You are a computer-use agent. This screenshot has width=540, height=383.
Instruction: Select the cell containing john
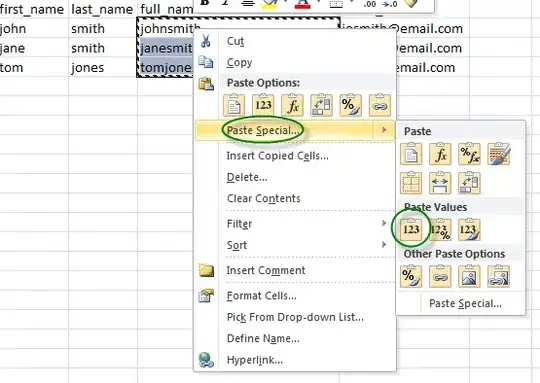(x=34, y=28)
